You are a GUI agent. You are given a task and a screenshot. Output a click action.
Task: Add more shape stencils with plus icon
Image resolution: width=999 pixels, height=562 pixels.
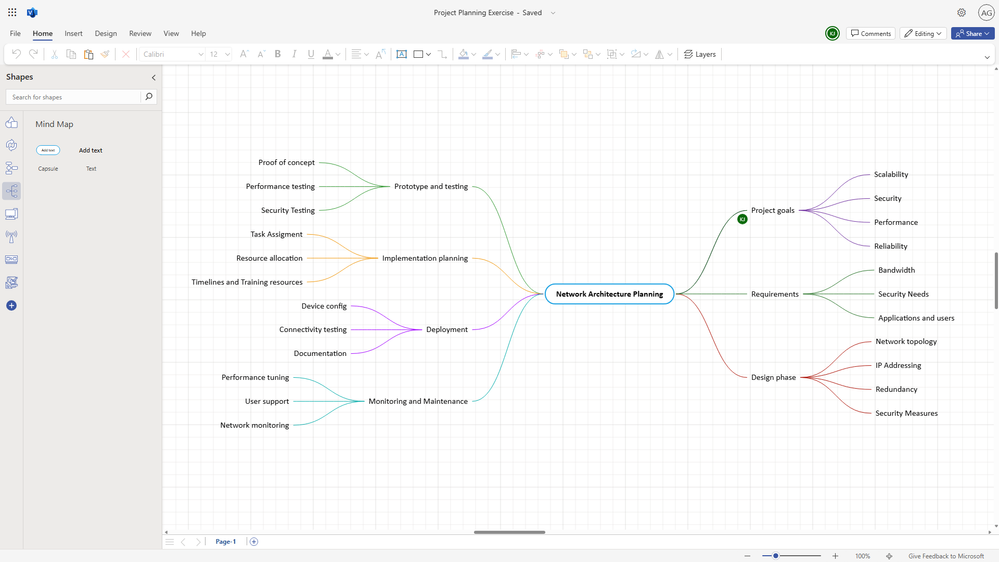[x=12, y=305]
